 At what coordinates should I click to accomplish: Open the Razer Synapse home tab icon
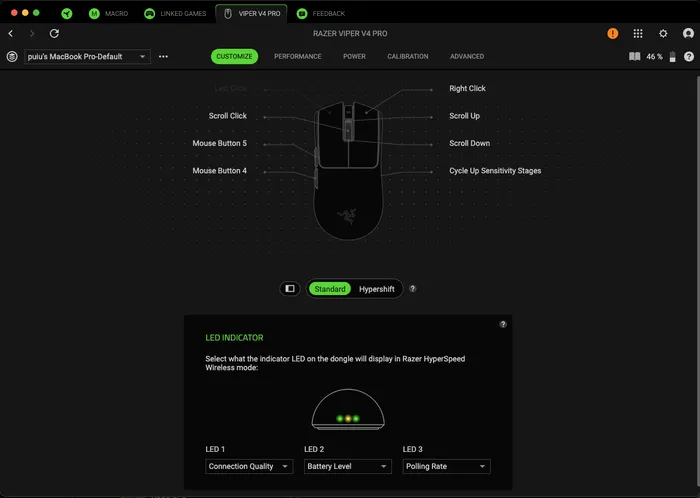pyautogui.click(x=67, y=13)
